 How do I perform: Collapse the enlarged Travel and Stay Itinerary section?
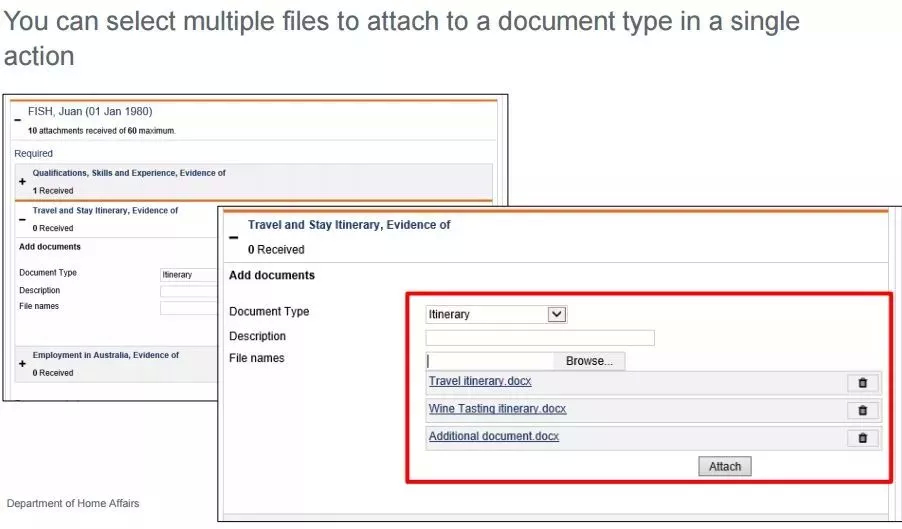click(234, 237)
